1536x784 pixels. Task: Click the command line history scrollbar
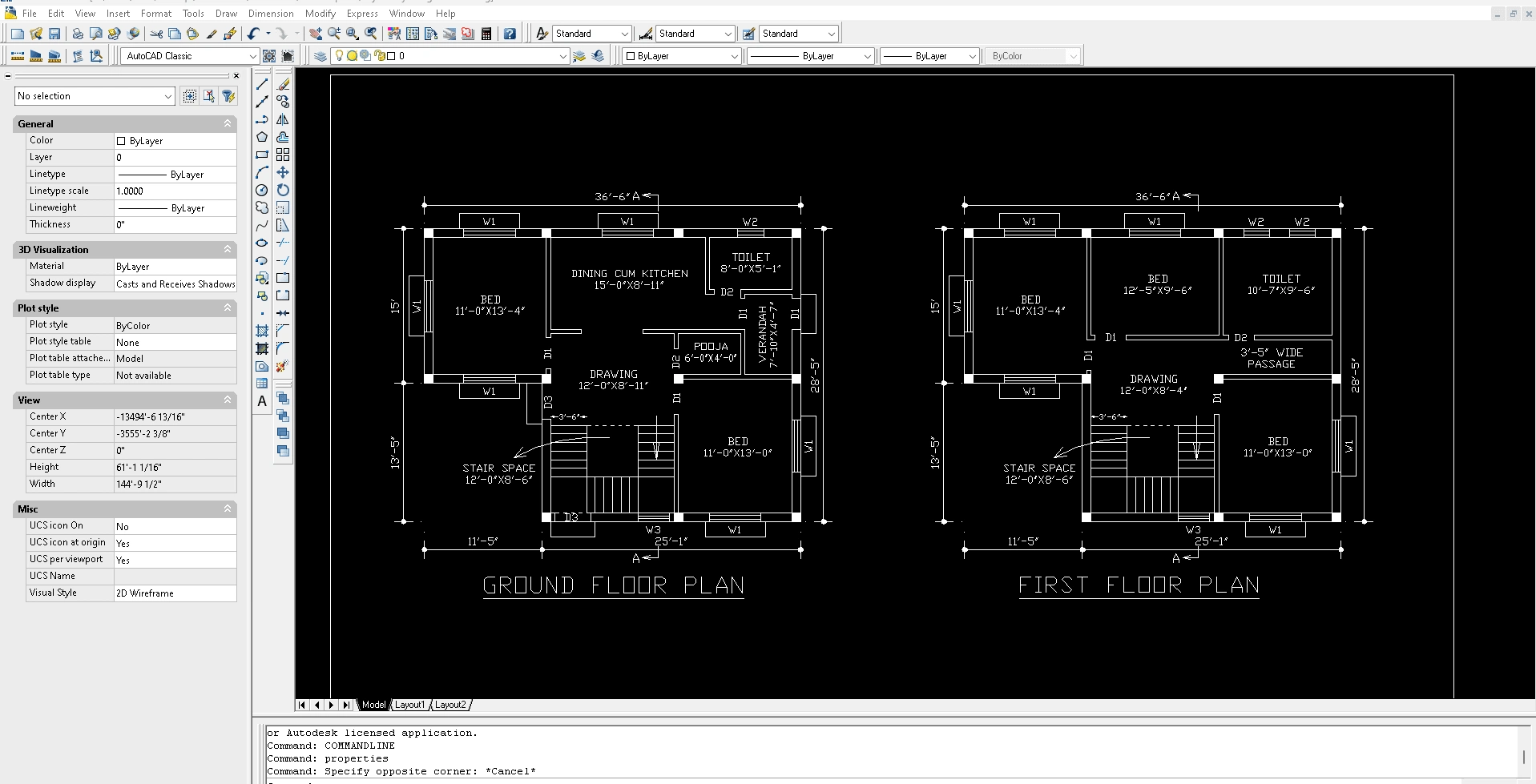point(1523,755)
